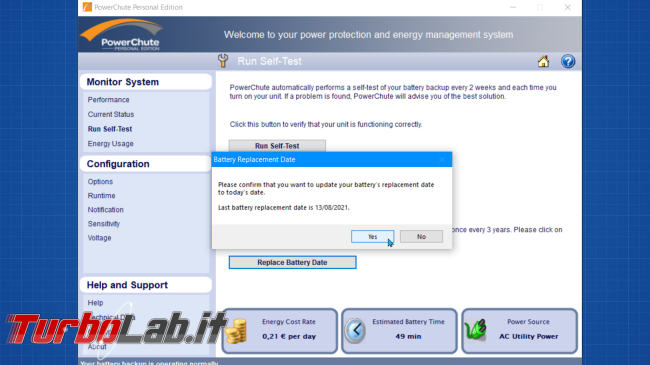The image size is (650, 365).
Task: Click the Energy Cost Rate panel
Action: click(x=280, y=331)
